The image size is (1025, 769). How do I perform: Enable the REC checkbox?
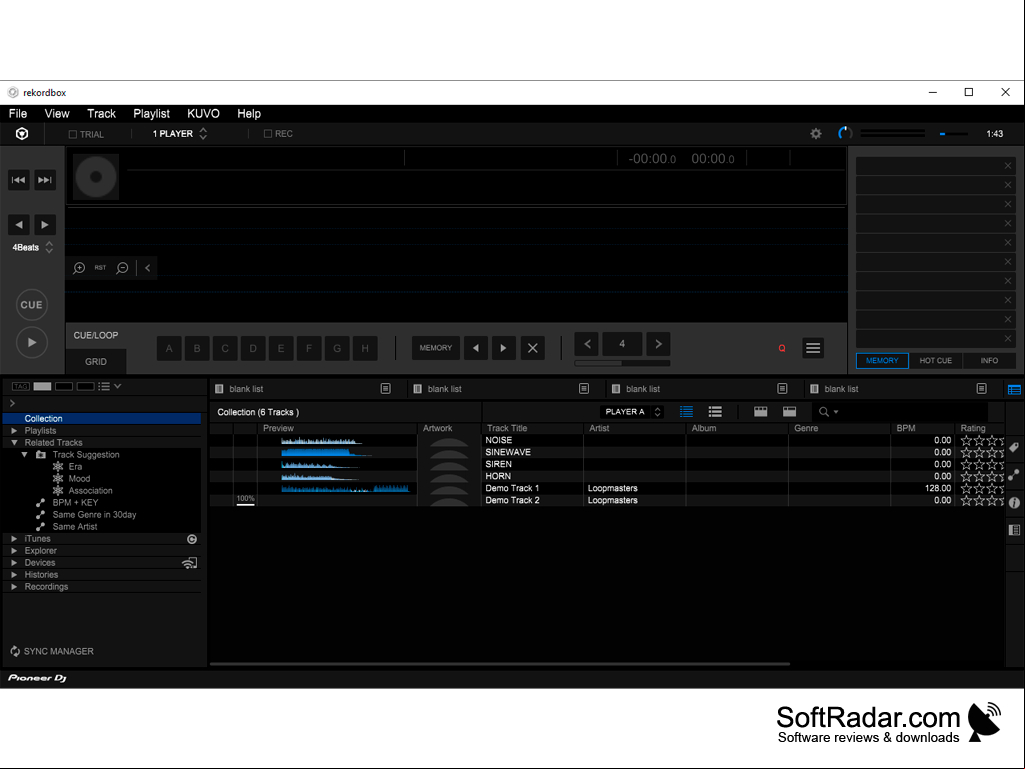click(267, 134)
